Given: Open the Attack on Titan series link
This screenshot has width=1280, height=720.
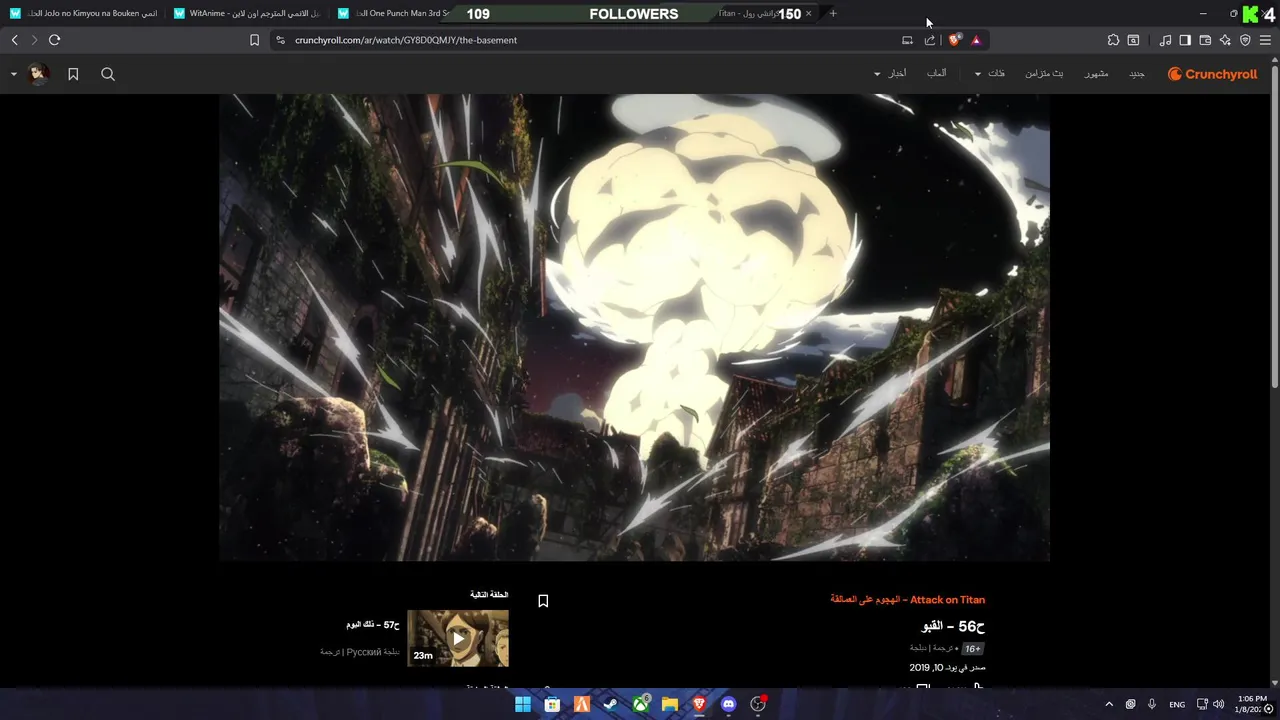Looking at the screenshot, I should (x=907, y=600).
